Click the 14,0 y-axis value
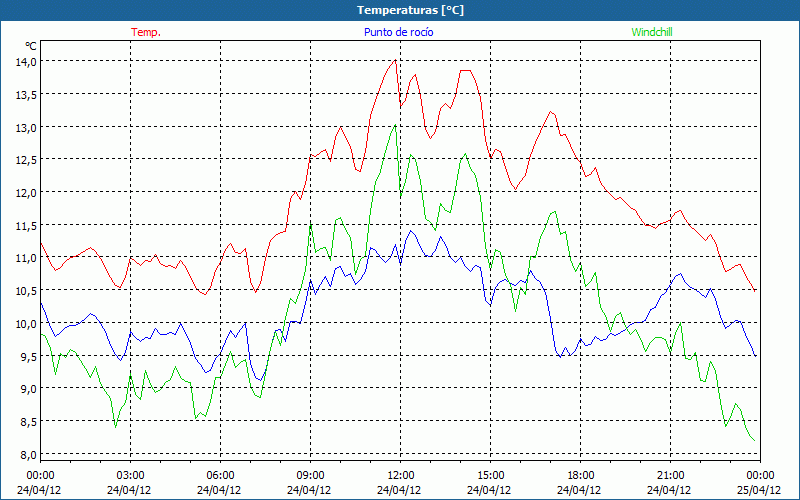800x500 pixels. tap(26, 62)
